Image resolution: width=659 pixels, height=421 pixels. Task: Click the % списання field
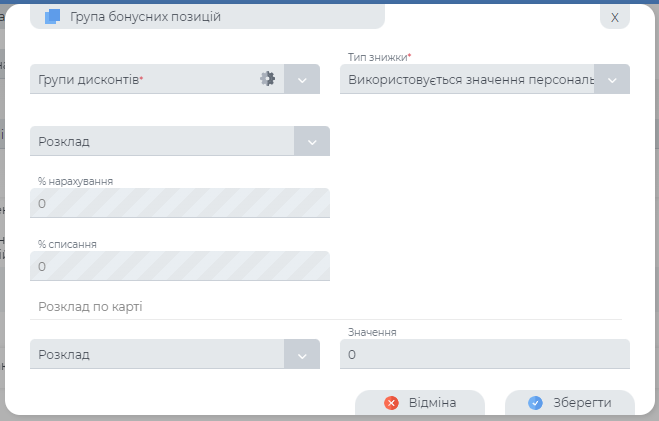click(180, 266)
